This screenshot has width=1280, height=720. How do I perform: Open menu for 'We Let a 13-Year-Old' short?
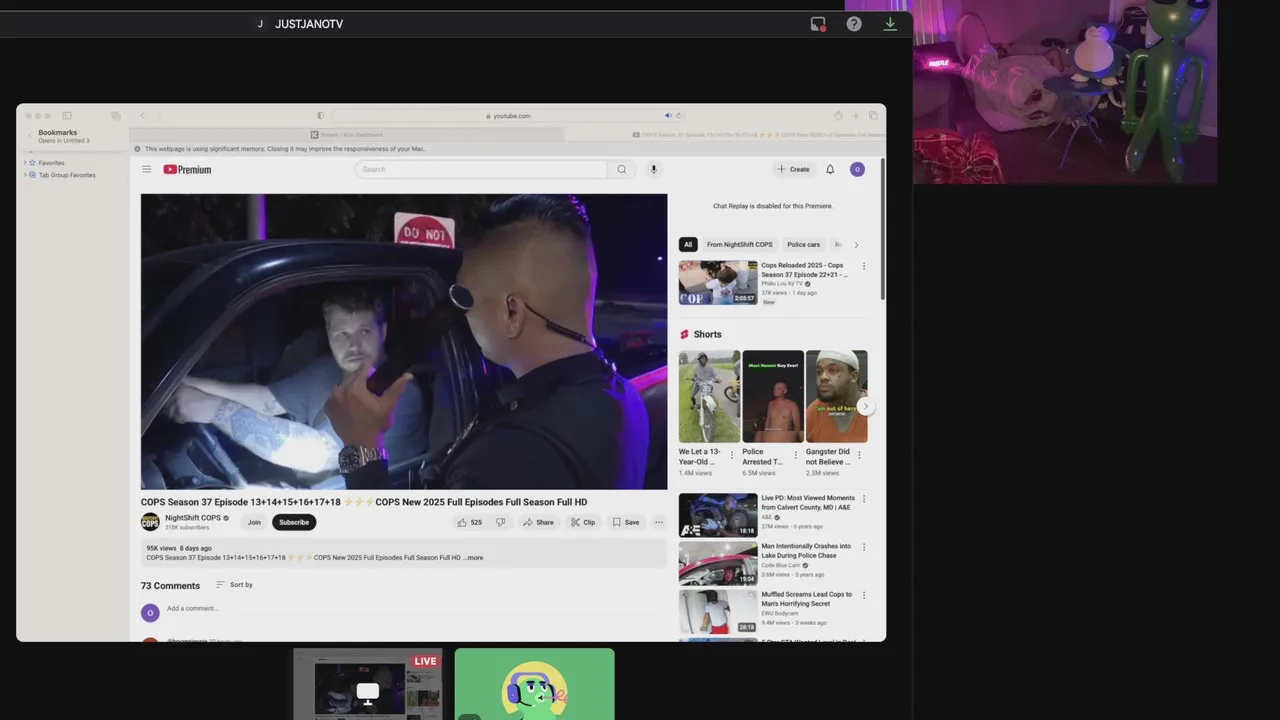pos(731,455)
